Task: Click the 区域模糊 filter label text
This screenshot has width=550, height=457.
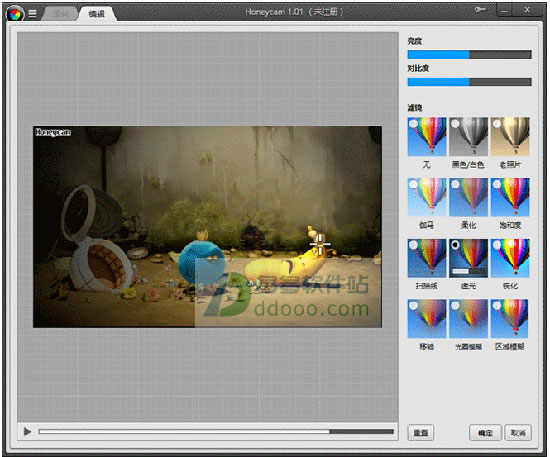Action: tap(510, 347)
